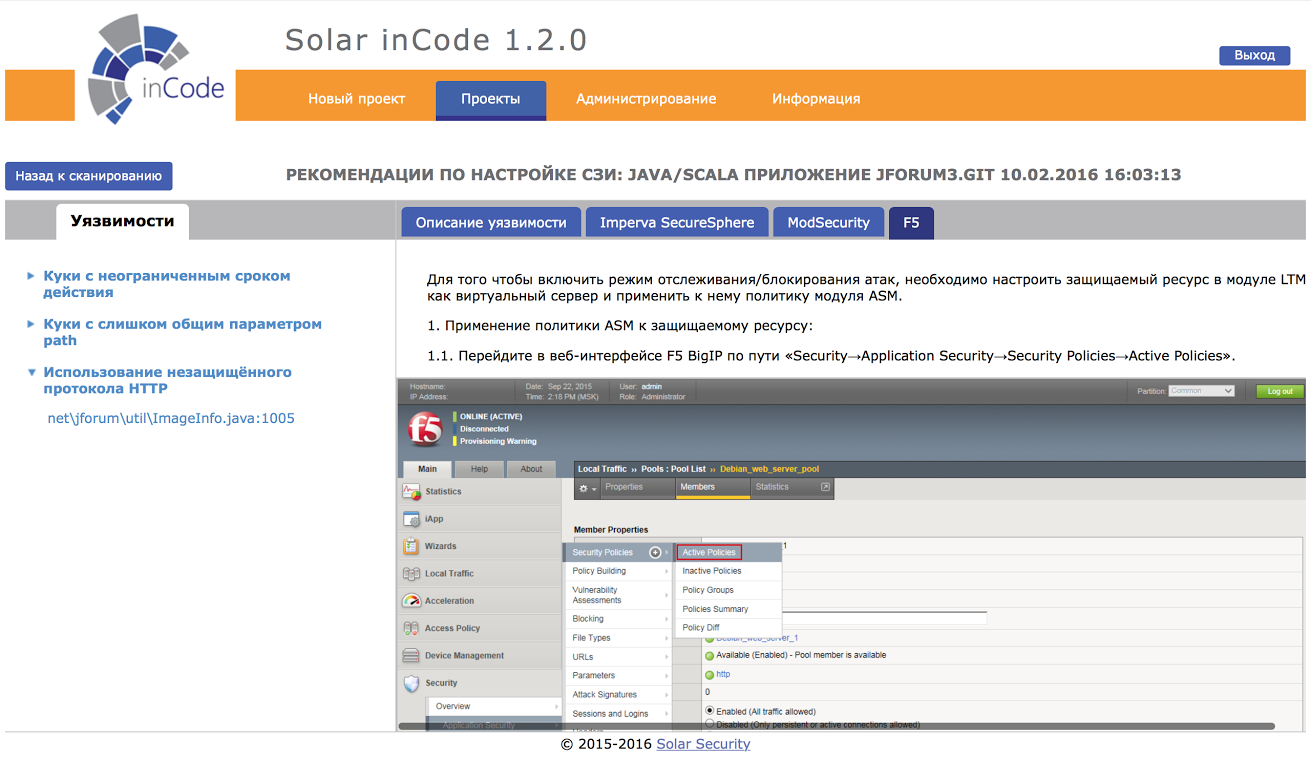
Task: Click the Solar inCode logo
Action: [157, 69]
